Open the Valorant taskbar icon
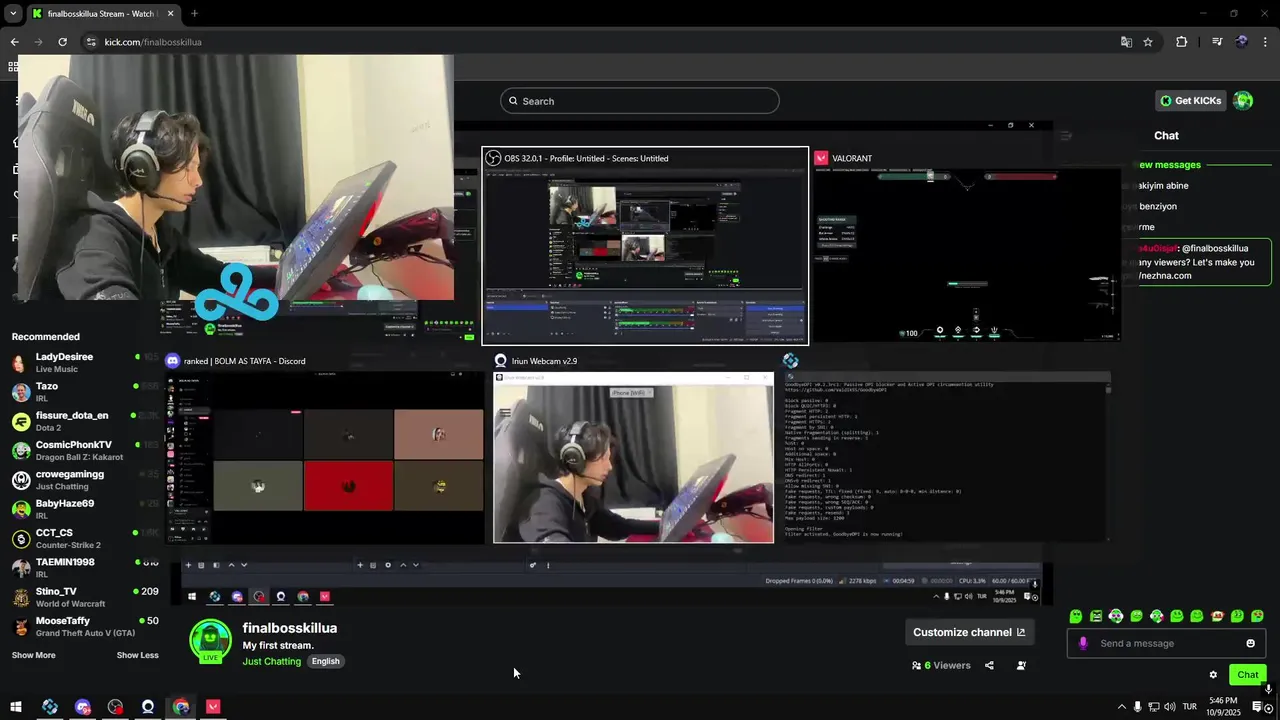1280x720 pixels. [x=213, y=707]
